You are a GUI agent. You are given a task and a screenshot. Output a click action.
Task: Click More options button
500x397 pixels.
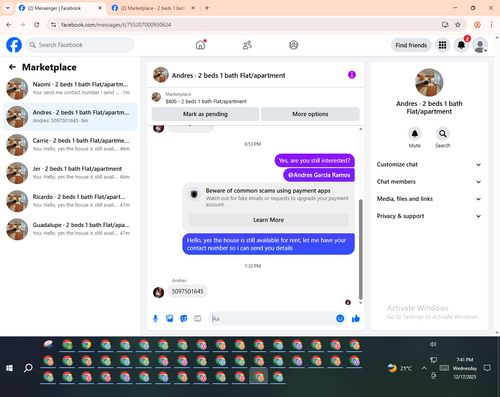(310, 114)
